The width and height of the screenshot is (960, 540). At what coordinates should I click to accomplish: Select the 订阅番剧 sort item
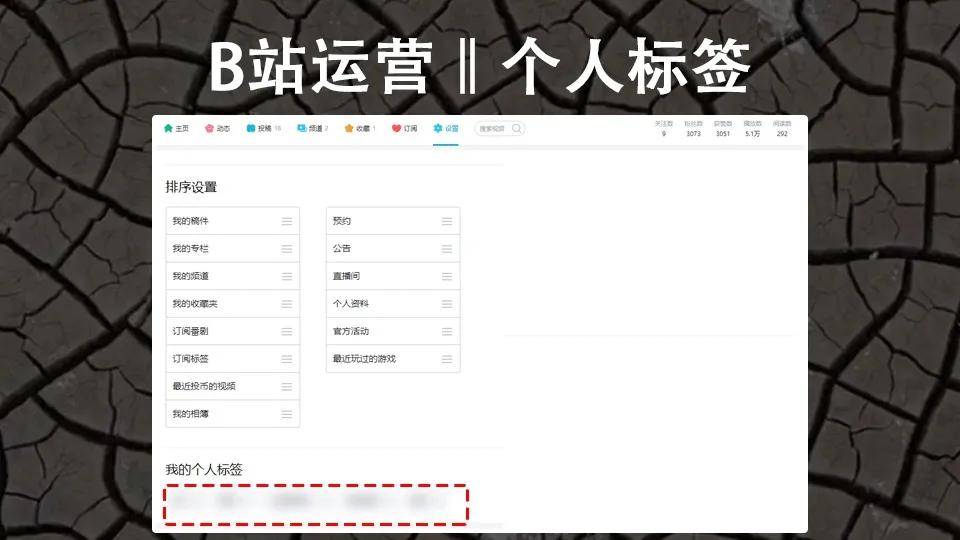pyautogui.click(x=233, y=331)
